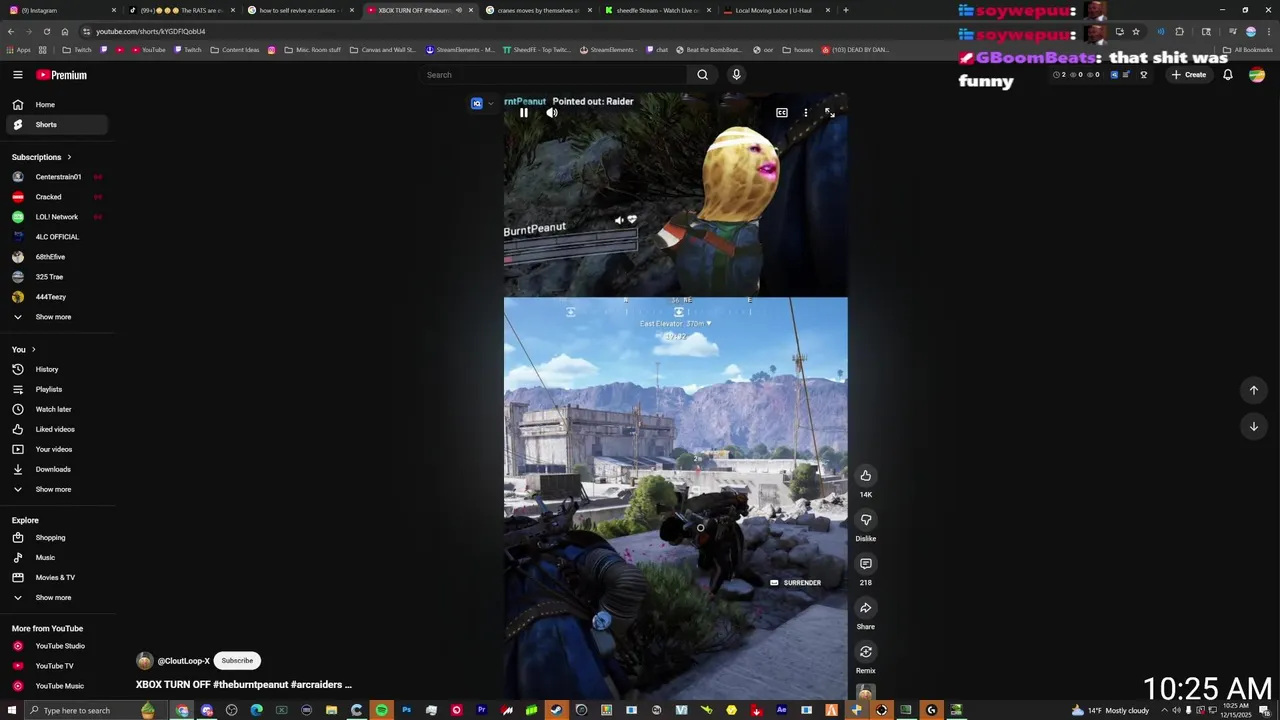This screenshot has width=1280, height=720.
Task: Expand Subscriptions section chevron
Action: click(x=69, y=157)
